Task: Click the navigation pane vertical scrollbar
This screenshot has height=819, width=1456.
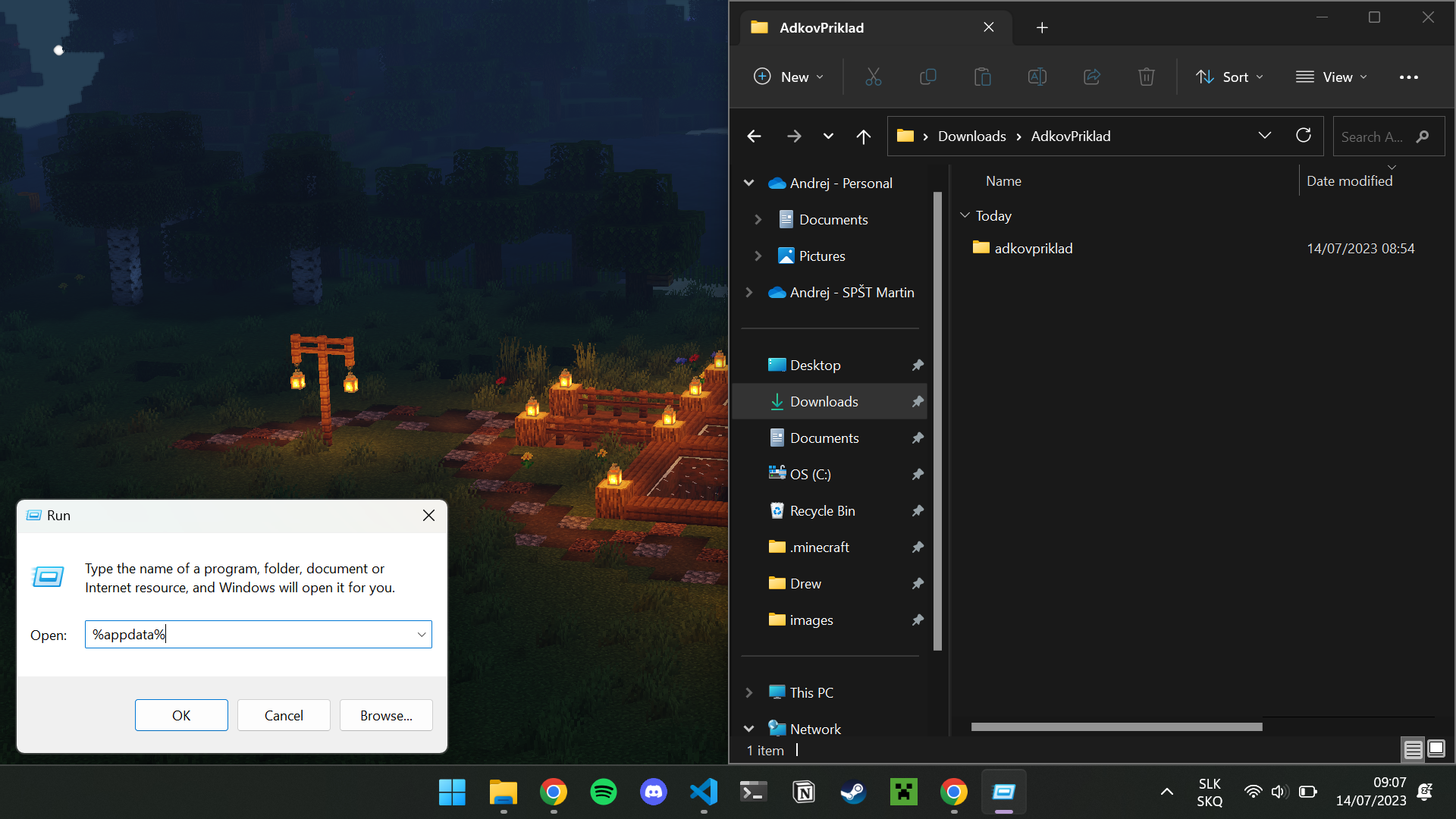Action: coord(937,421)
